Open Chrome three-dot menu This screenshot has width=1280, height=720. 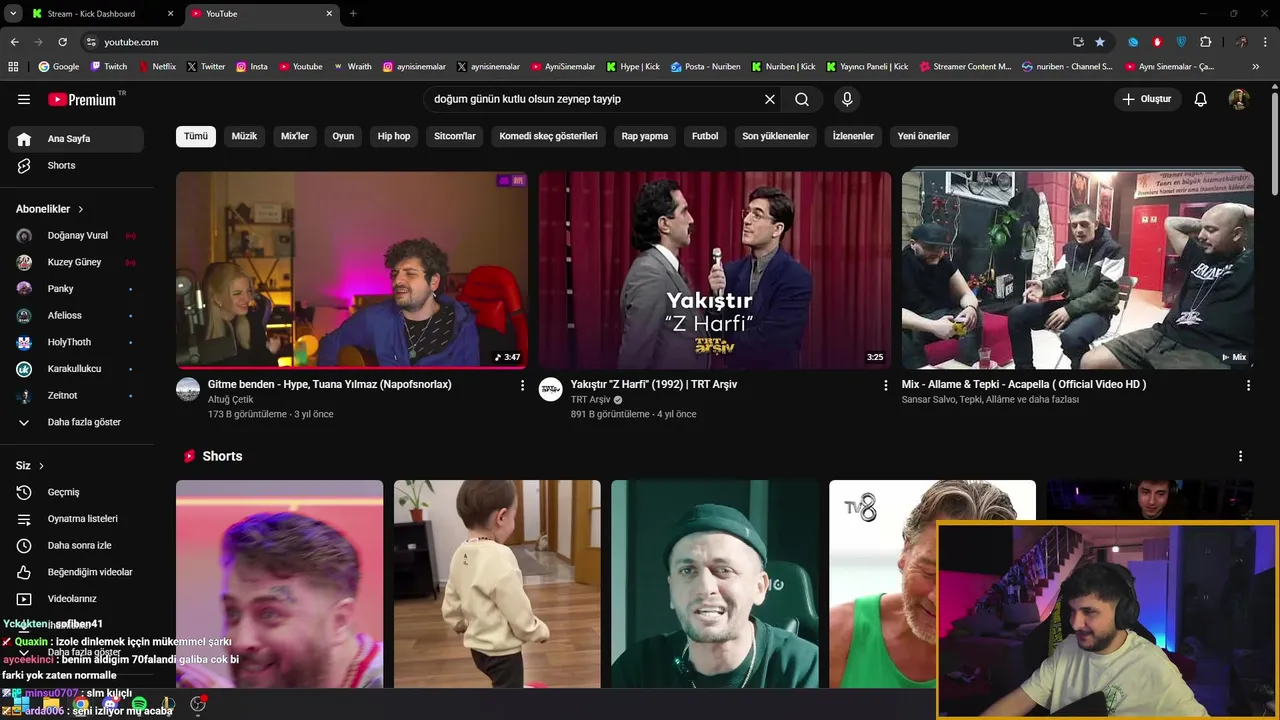click(x=1266, y=42)
